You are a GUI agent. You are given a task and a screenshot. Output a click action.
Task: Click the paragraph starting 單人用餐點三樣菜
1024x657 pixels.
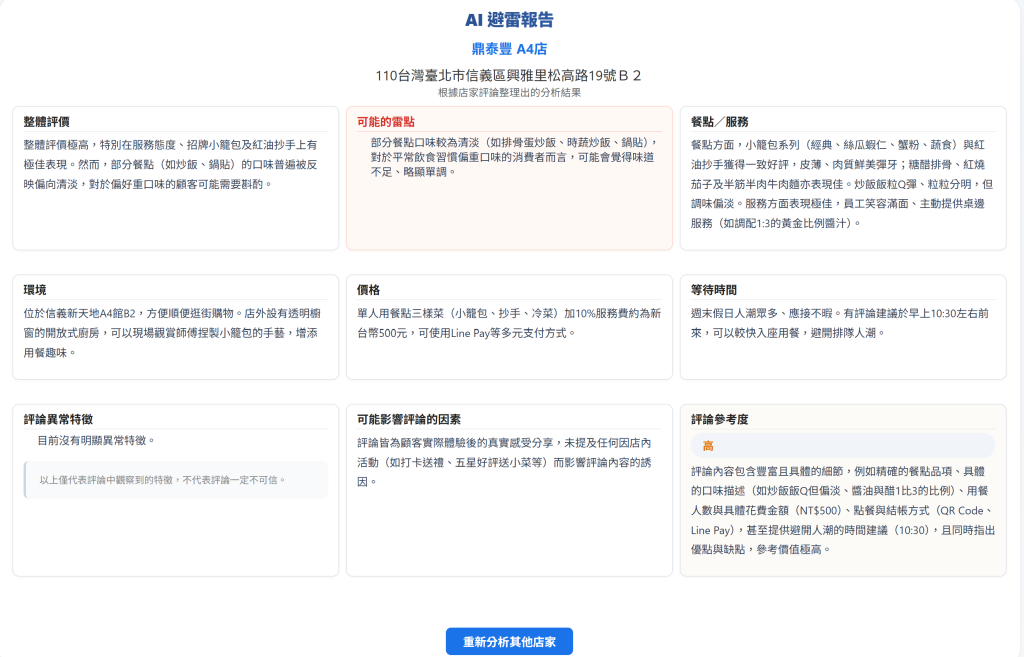tap(509, 323)
